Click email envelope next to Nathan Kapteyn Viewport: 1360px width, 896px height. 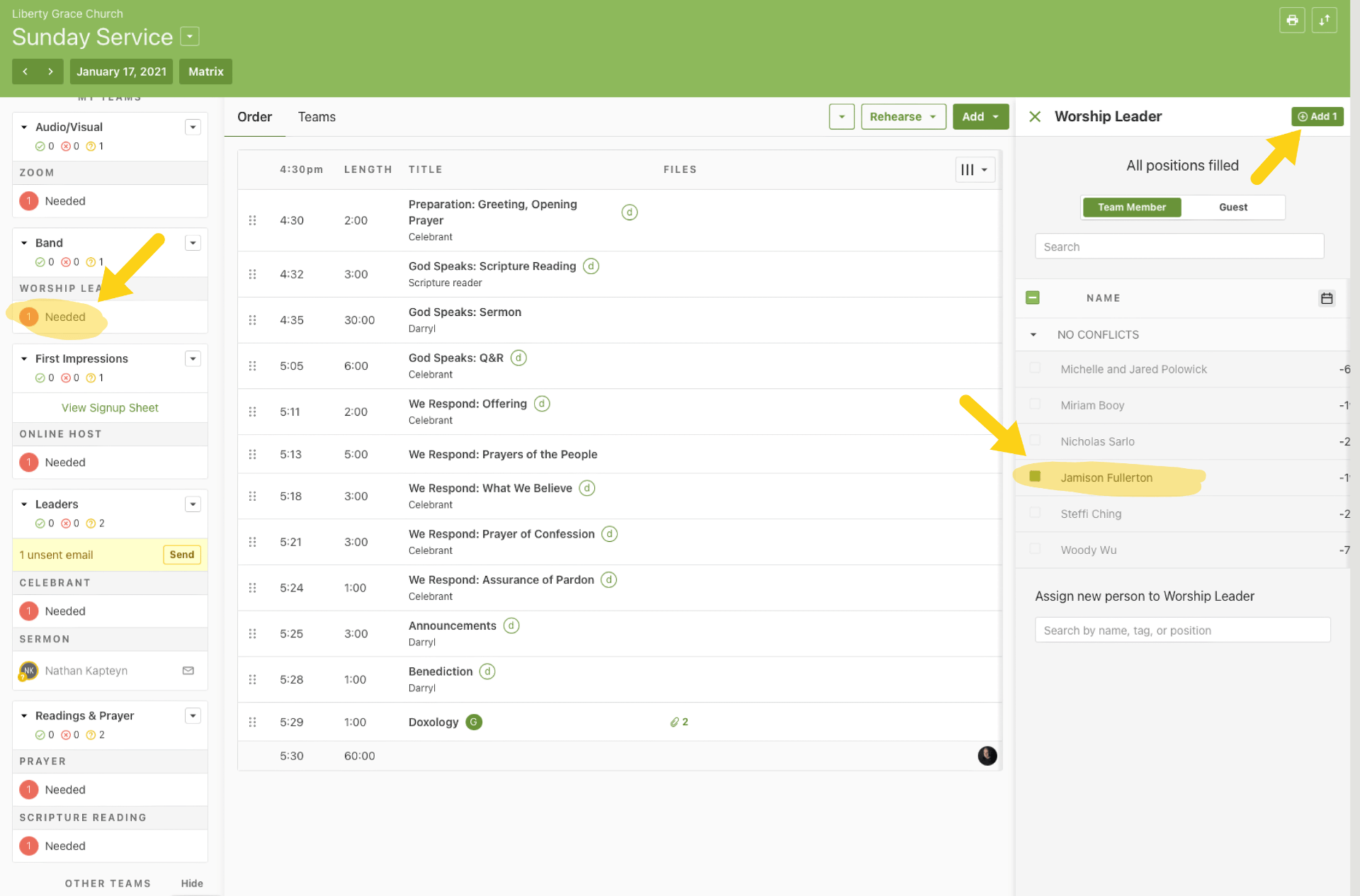[188, 670]
